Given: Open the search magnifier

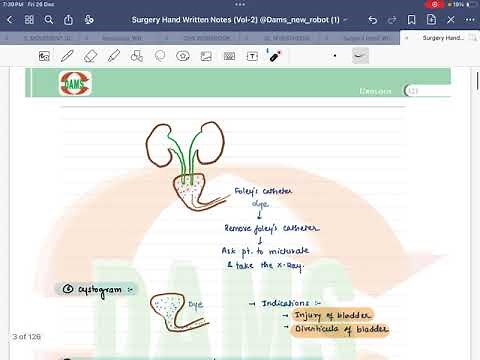Looking at the screenshot, I should point(49,20).
